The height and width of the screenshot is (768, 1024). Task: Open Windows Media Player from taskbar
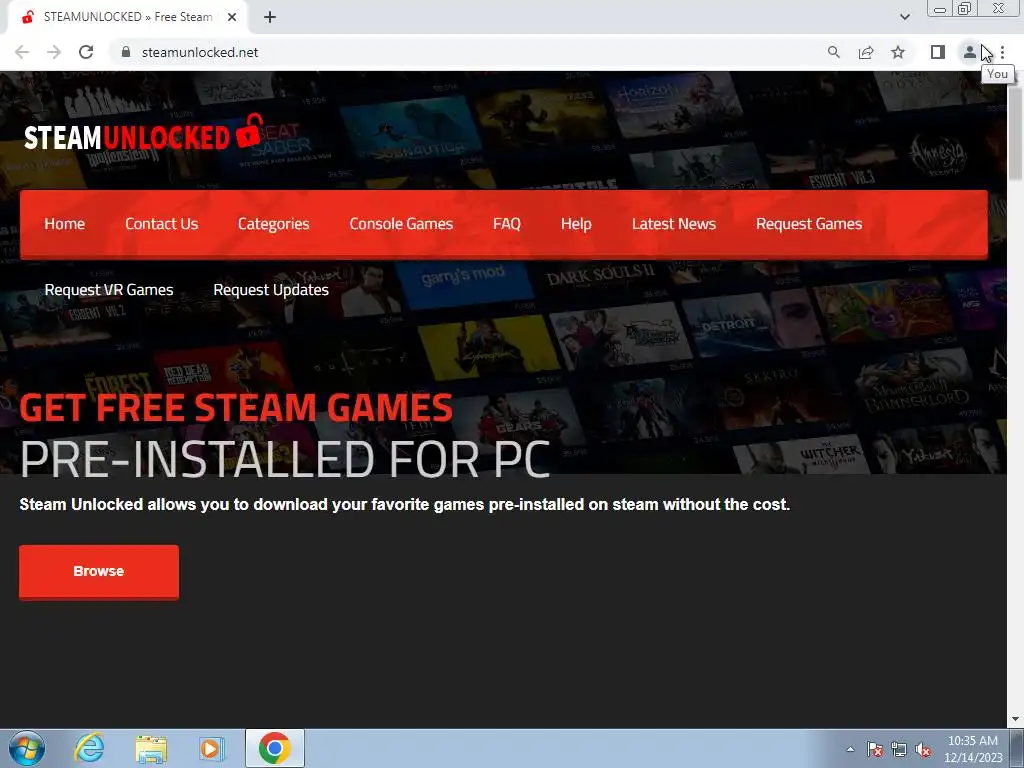point(211,749)
